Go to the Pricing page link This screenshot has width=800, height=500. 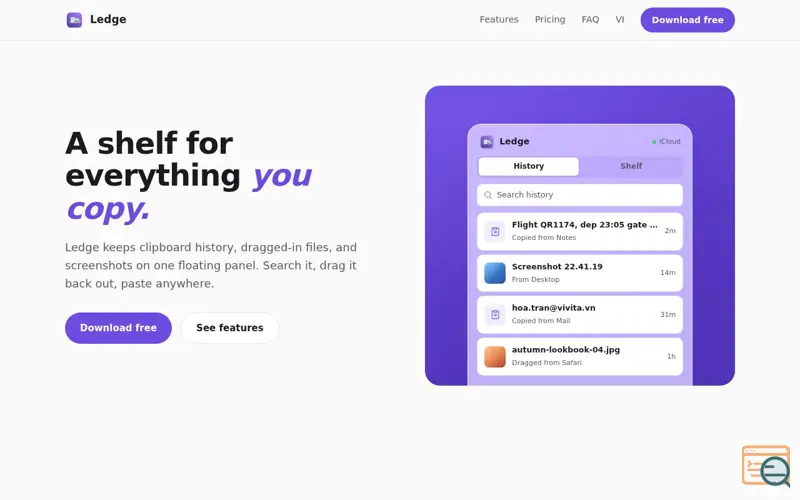point(549,19)
